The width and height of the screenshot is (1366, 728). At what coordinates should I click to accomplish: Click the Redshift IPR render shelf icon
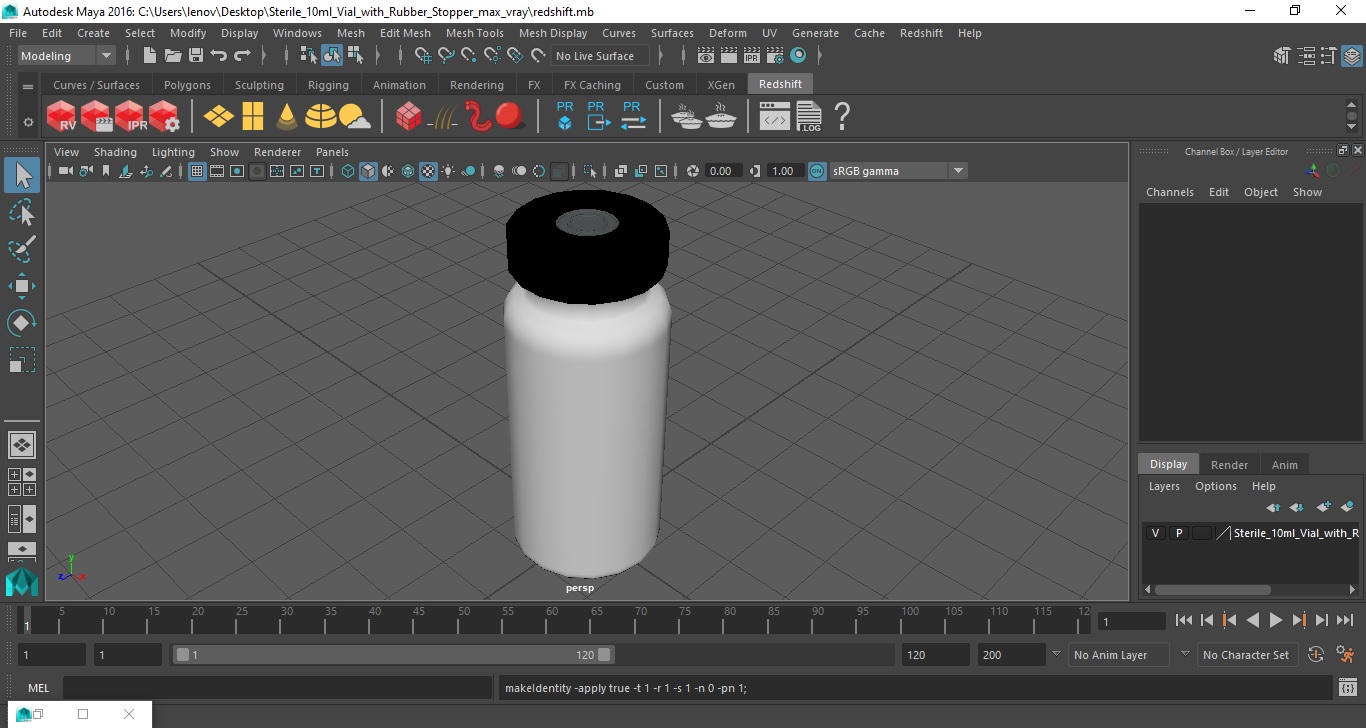[129, 117]
